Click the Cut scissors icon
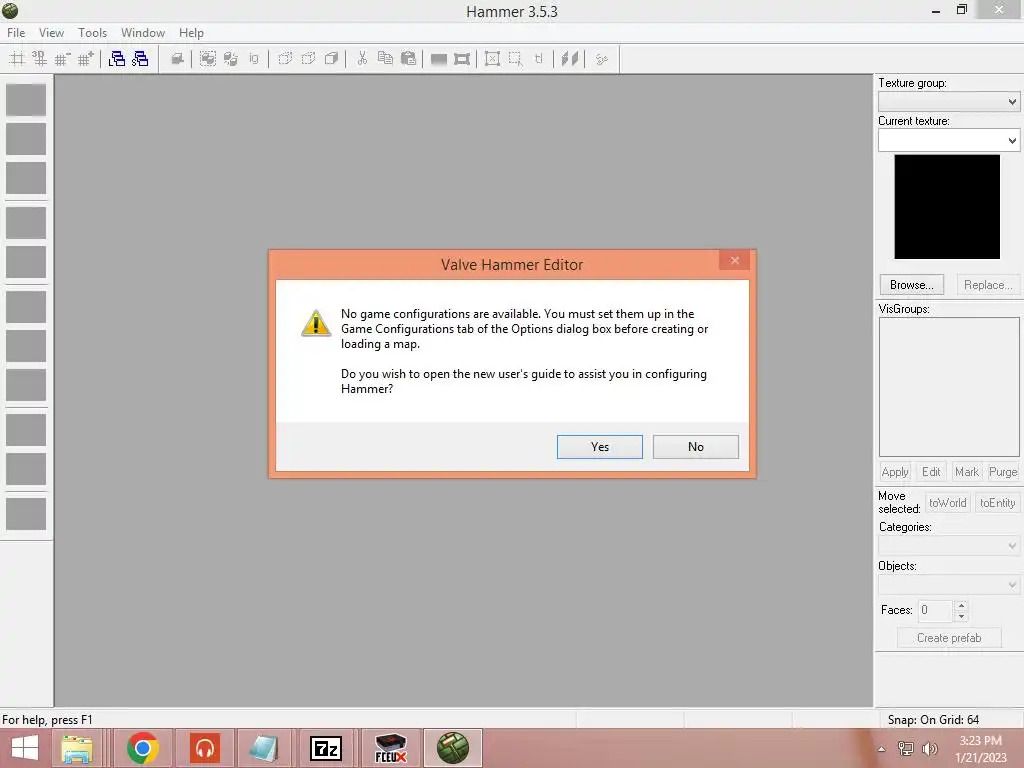Image resolution: width=1024 pixels, height=768 pixels. (x=362, y=59)
